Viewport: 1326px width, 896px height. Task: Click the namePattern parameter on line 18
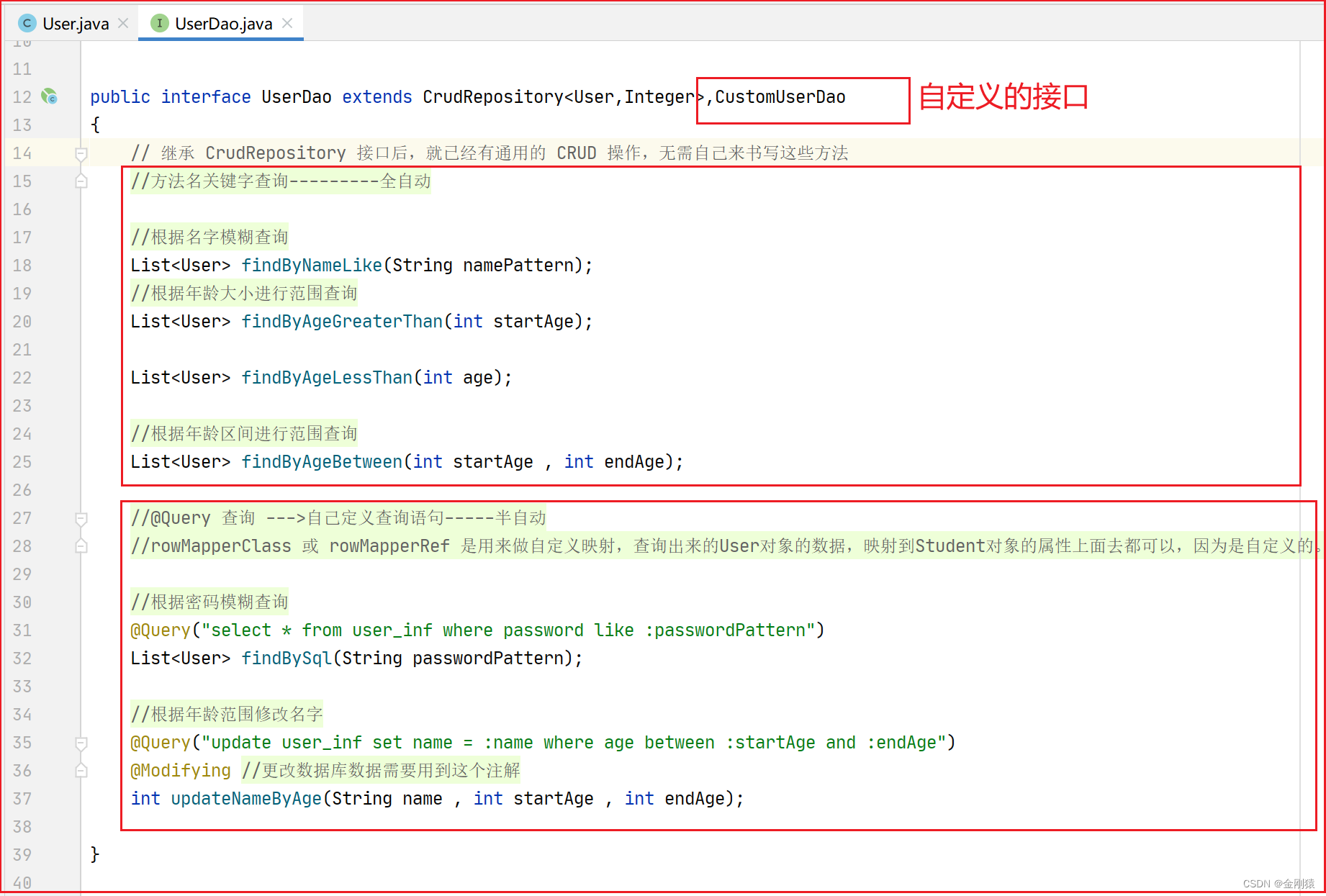tap(518, 266)
